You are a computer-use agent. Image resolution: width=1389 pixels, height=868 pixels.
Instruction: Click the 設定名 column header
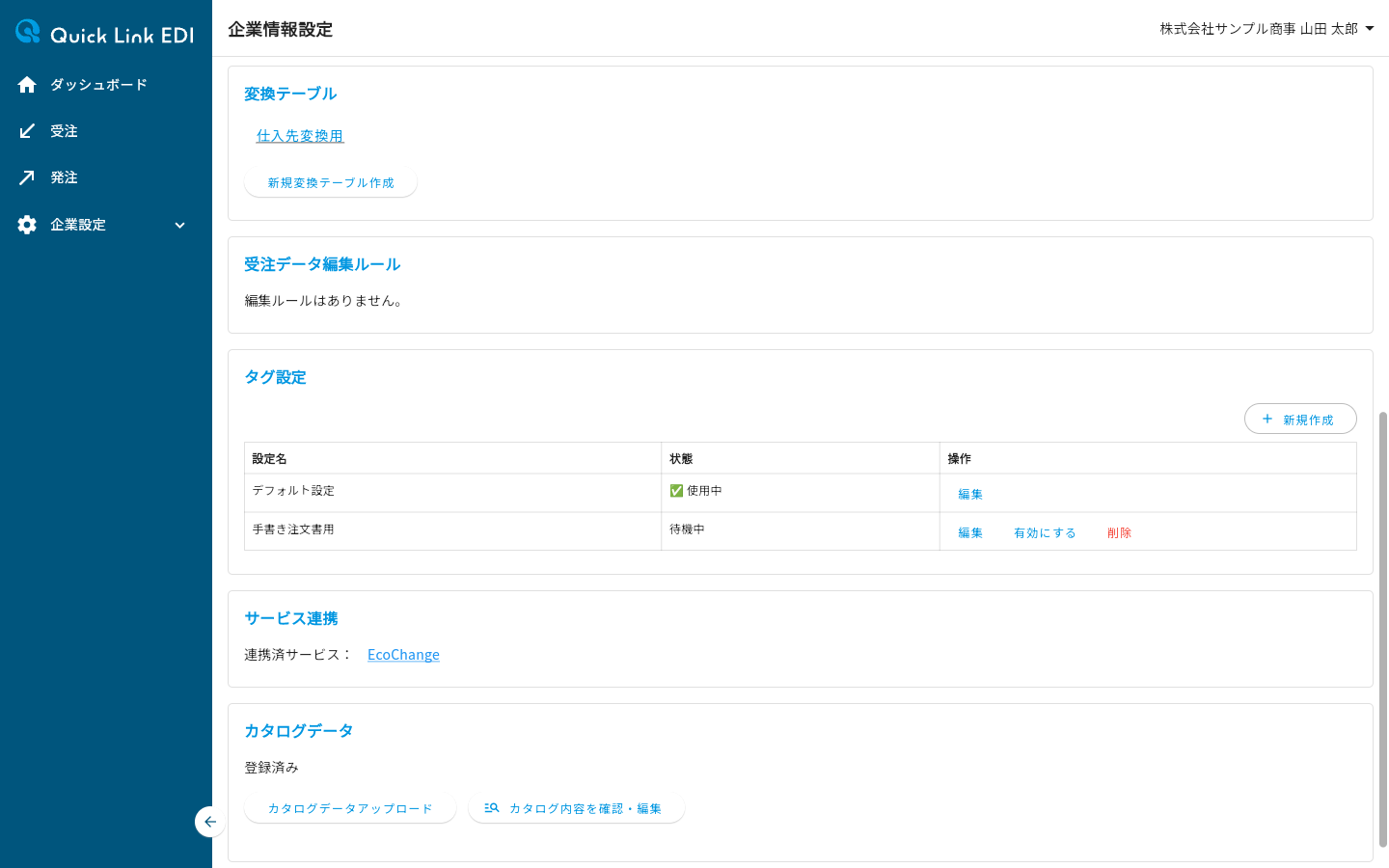[452, 458]
